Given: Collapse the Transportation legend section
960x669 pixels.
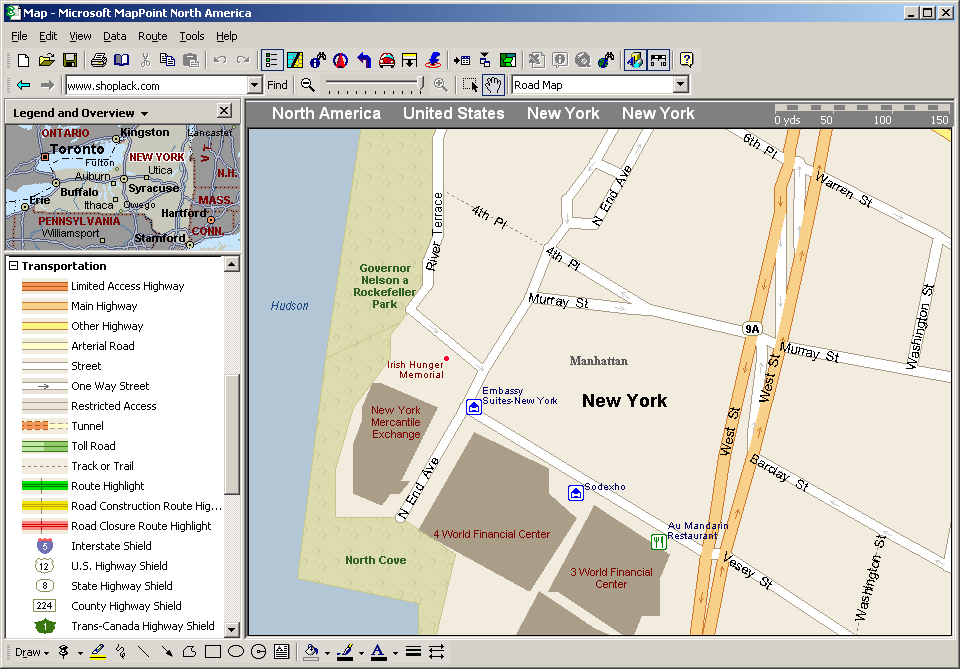Looking at the screenshot, I should (x=13, y=266).
